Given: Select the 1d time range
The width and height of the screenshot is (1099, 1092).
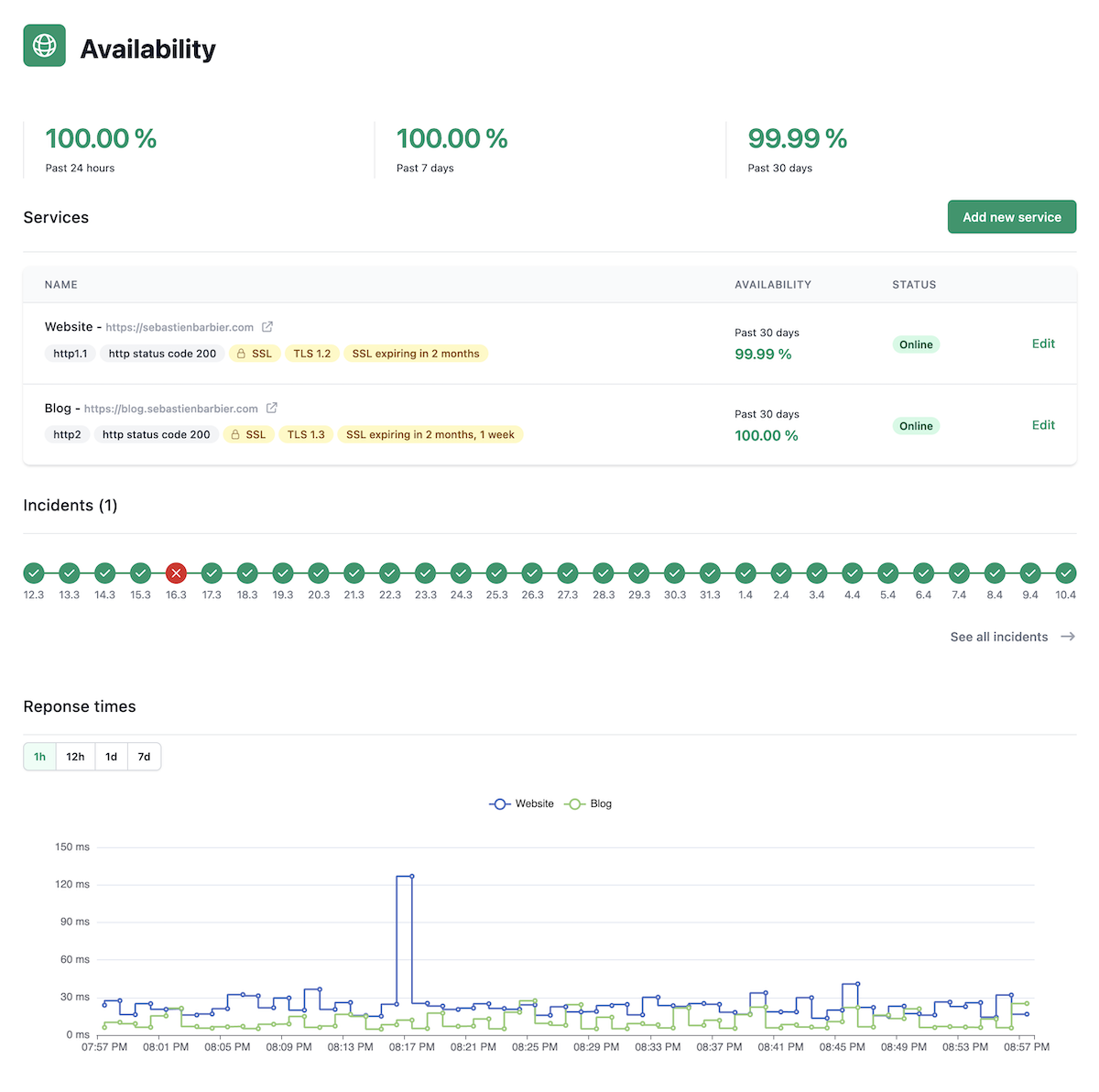Looking at the screenshot, I should (111, 757).
